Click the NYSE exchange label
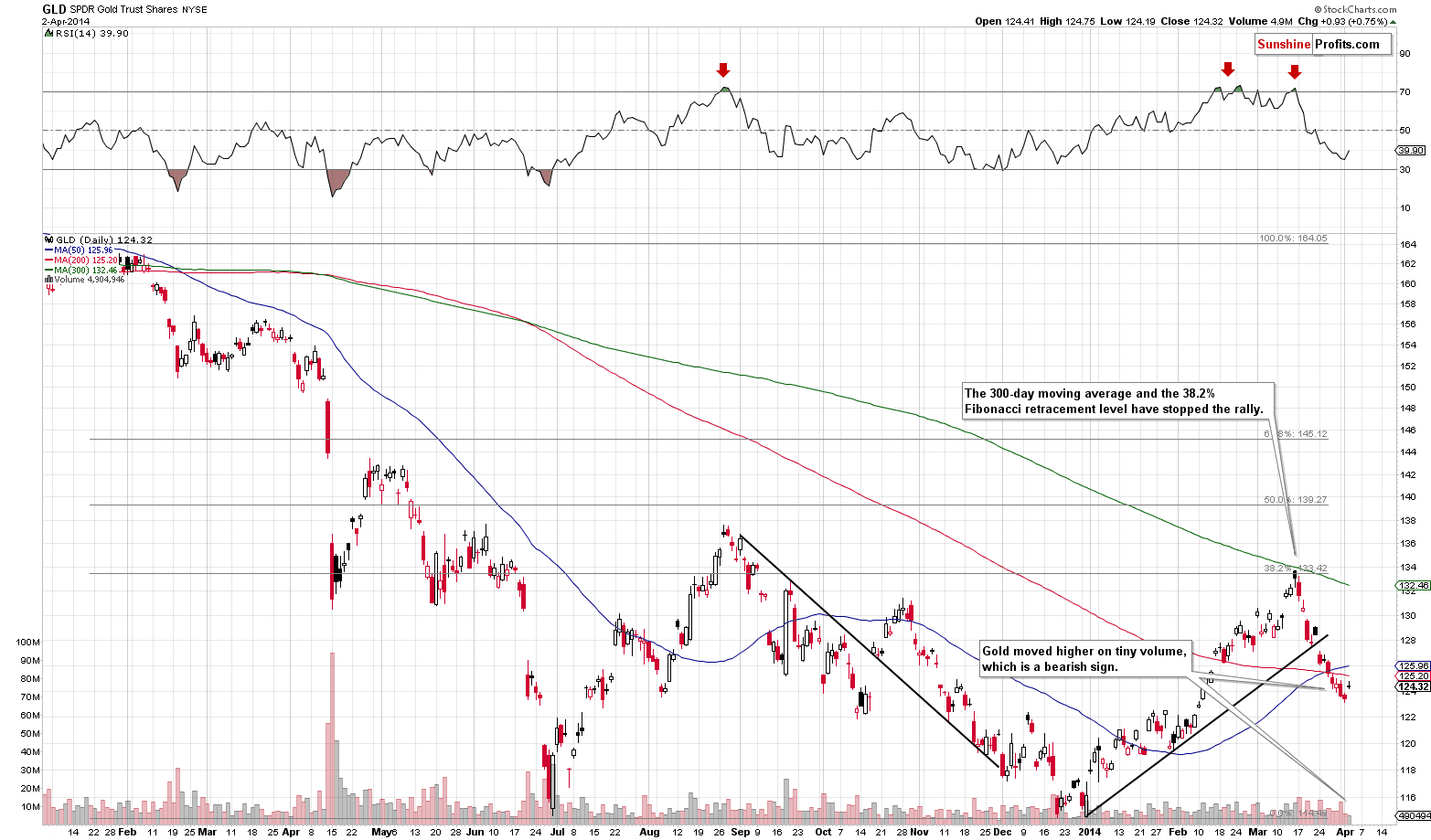 coord(195,10)
